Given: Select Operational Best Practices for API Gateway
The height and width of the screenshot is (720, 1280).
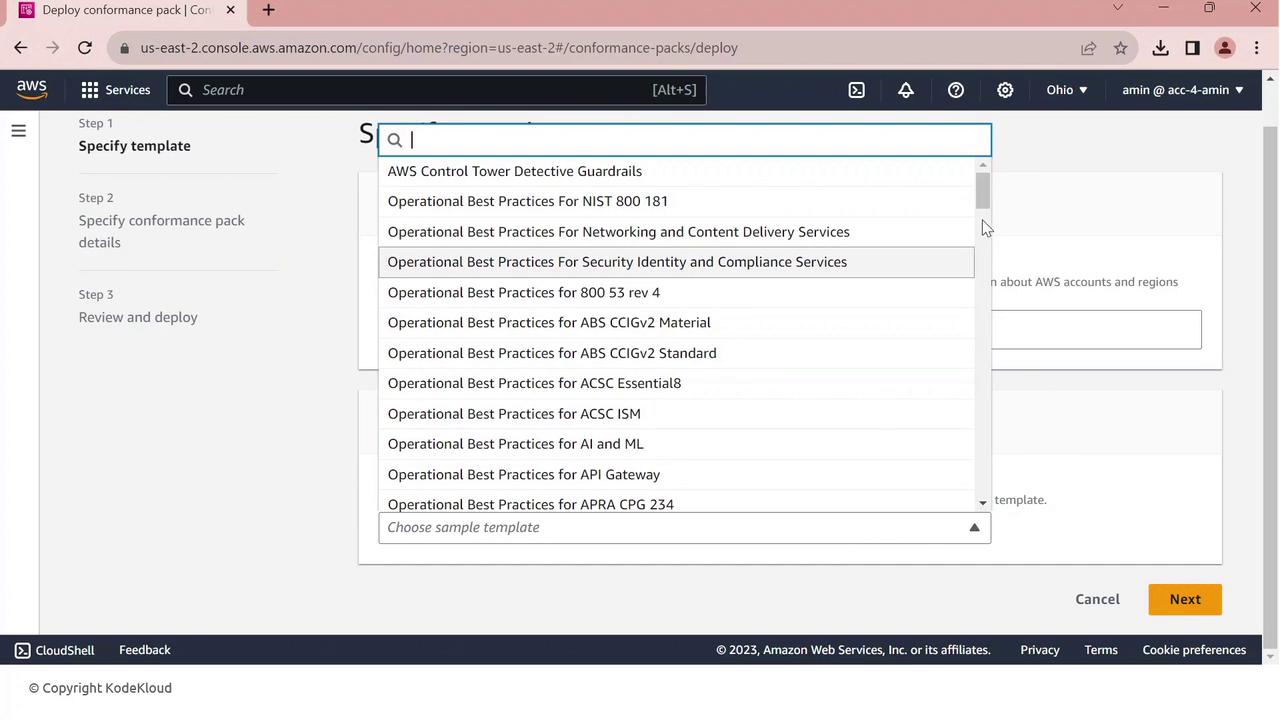Looking at the screenshot, I should point(676,475).
